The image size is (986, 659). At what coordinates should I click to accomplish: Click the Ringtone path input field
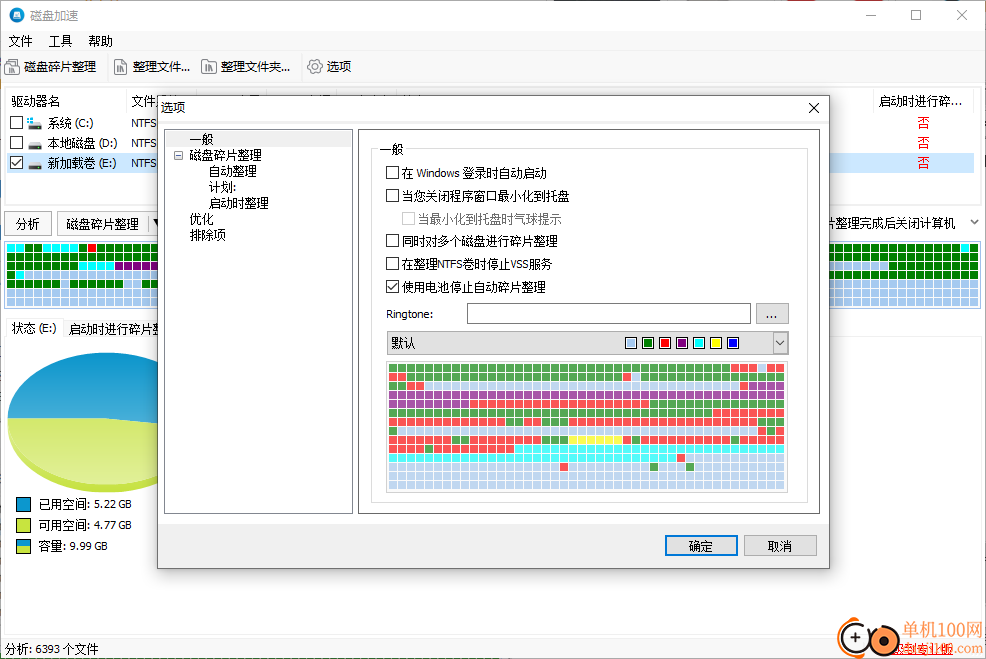pos(609,314)
